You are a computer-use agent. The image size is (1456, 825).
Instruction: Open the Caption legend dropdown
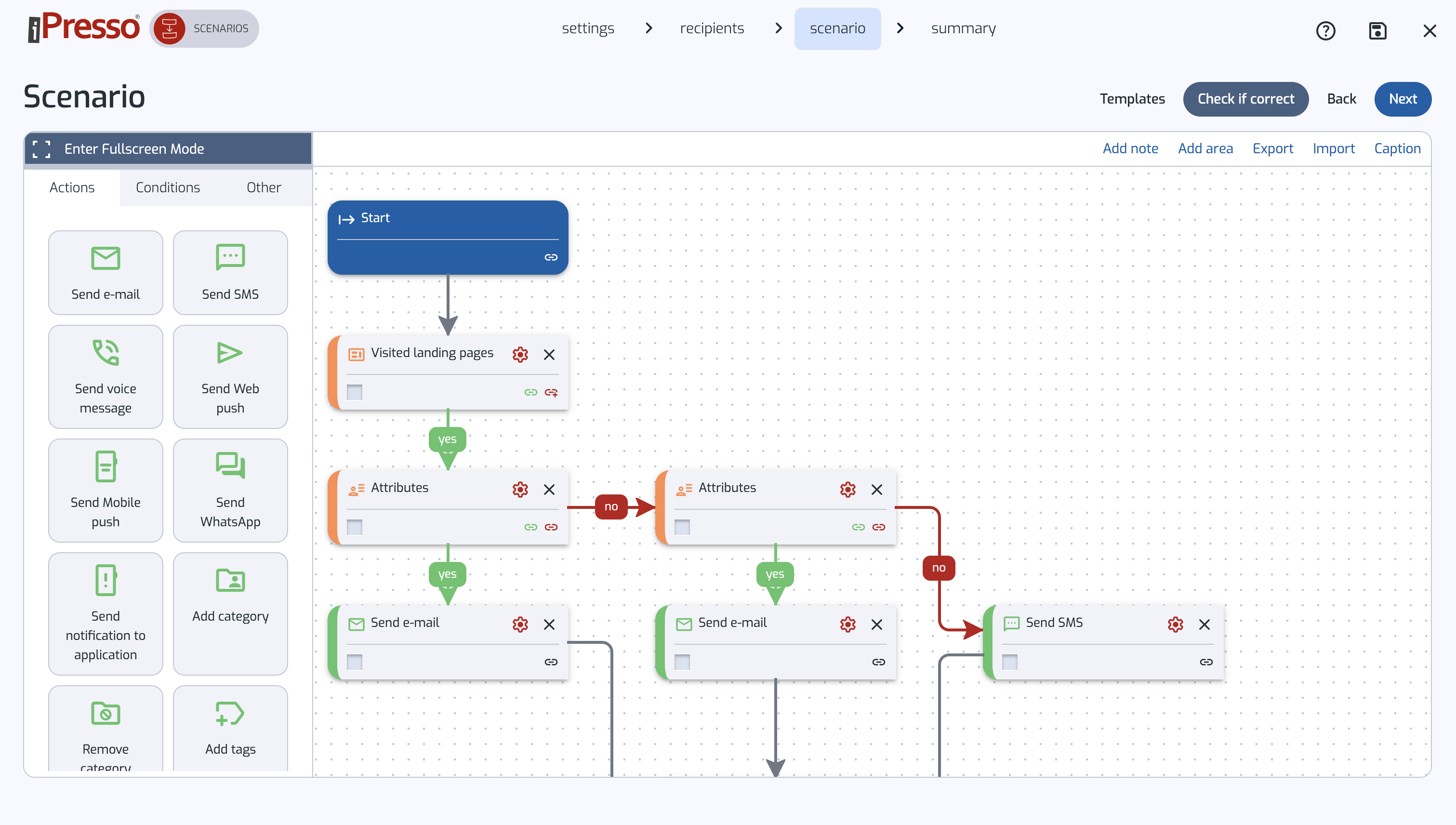(x=1397, y=148)
